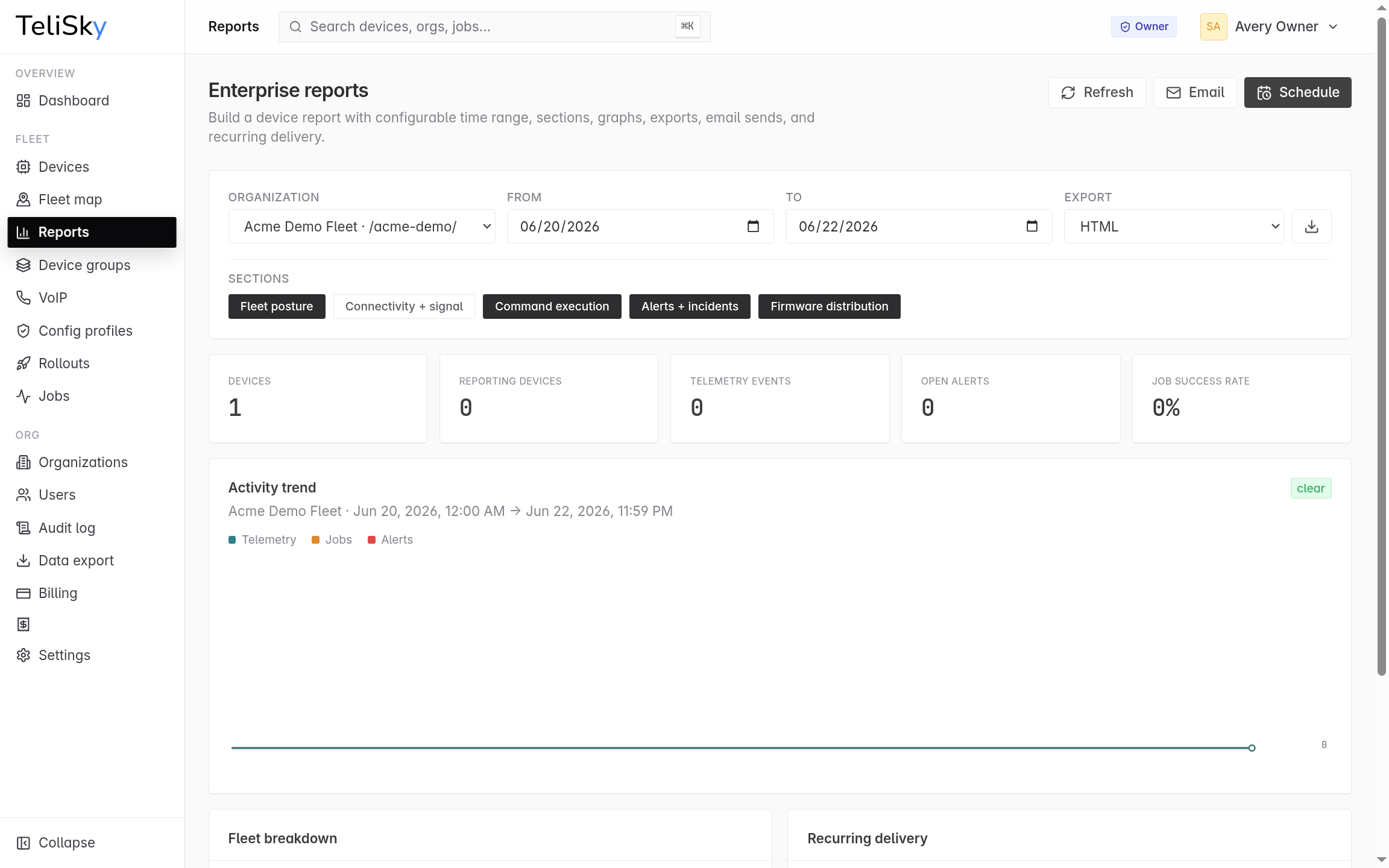Download the report with the export icon
The width and height of the screenshot is (1389, 868).
click(x=1312, y=227)
